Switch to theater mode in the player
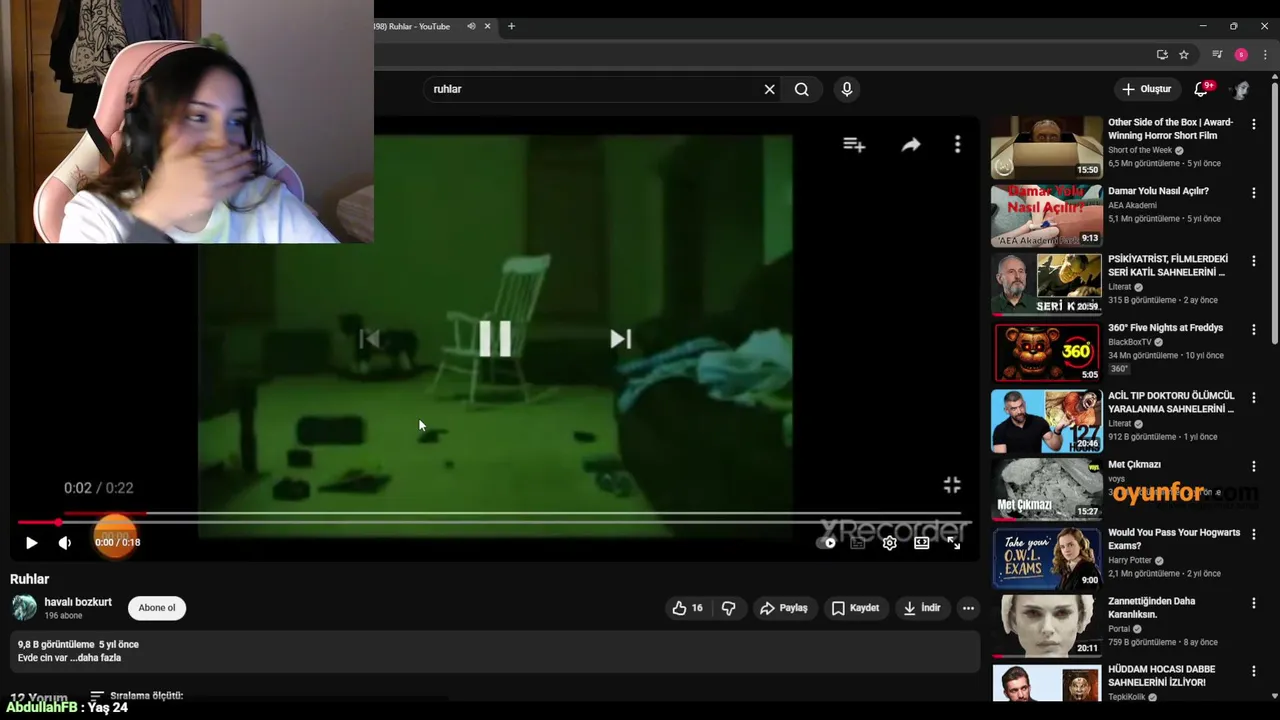1280x720 pixels. click(x=921, y=543)
